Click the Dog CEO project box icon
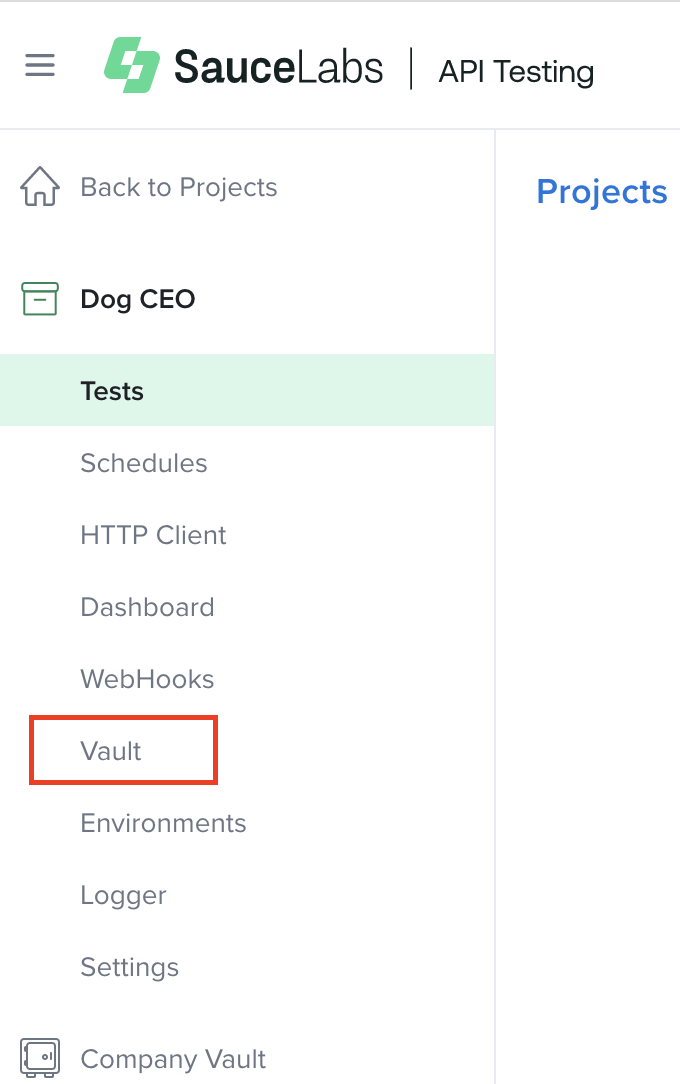This screenshot has height=1084, width=680. point(39,298)
